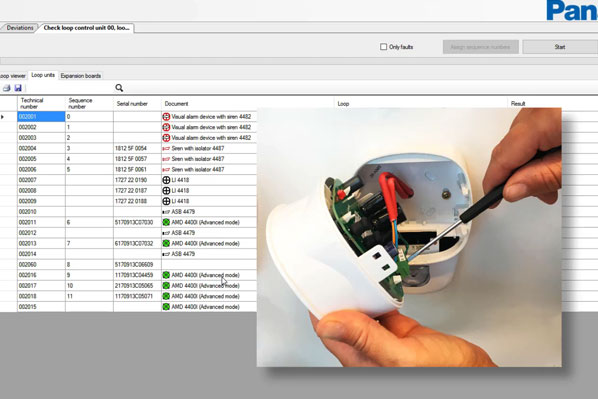598x399 pixels.
Task: Click ASB 4479 text in row 002014
Action: tap(183, 254)
